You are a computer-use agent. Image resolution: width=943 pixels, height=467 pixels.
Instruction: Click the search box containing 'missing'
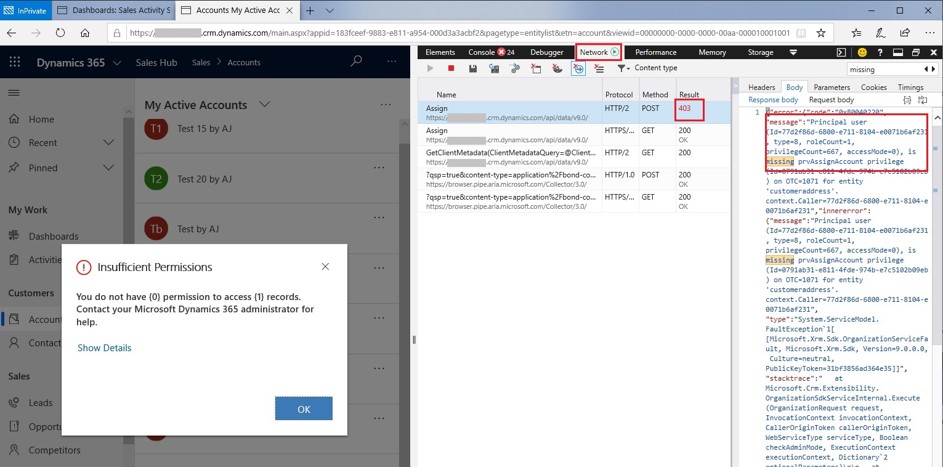887,69
